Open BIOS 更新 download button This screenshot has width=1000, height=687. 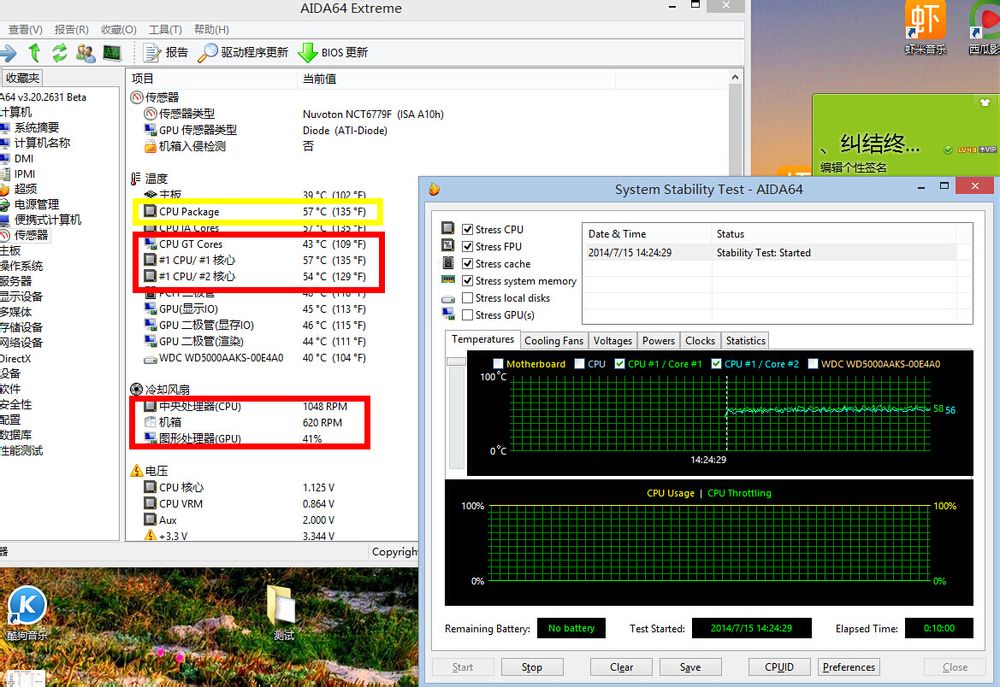coord(333,52)
